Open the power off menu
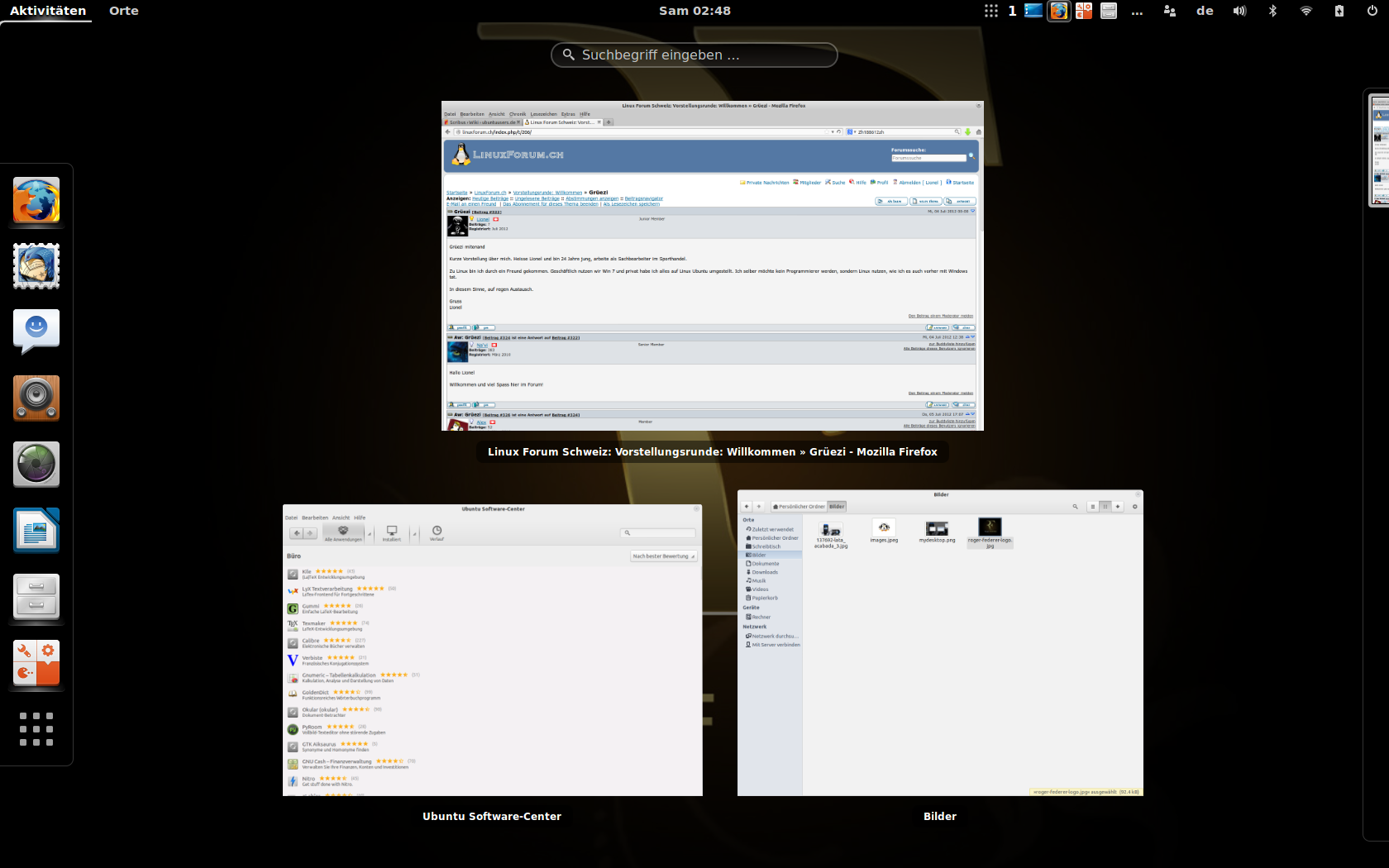 click(x=1372, y=11)
